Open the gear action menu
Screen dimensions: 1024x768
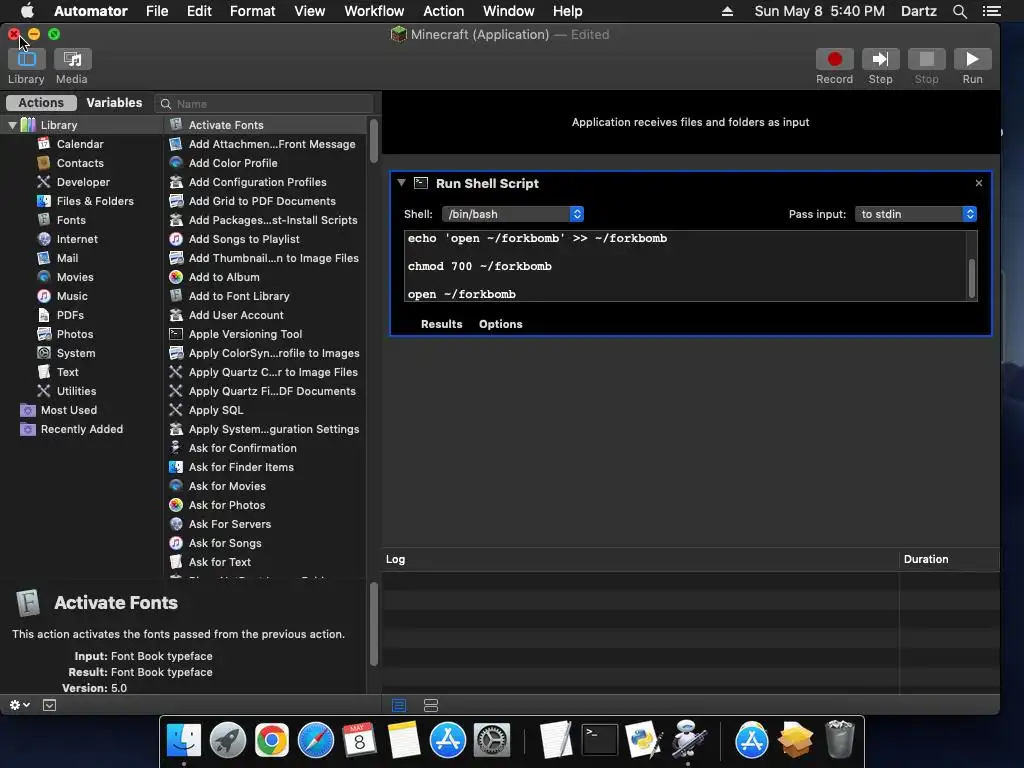pos(19,705)
